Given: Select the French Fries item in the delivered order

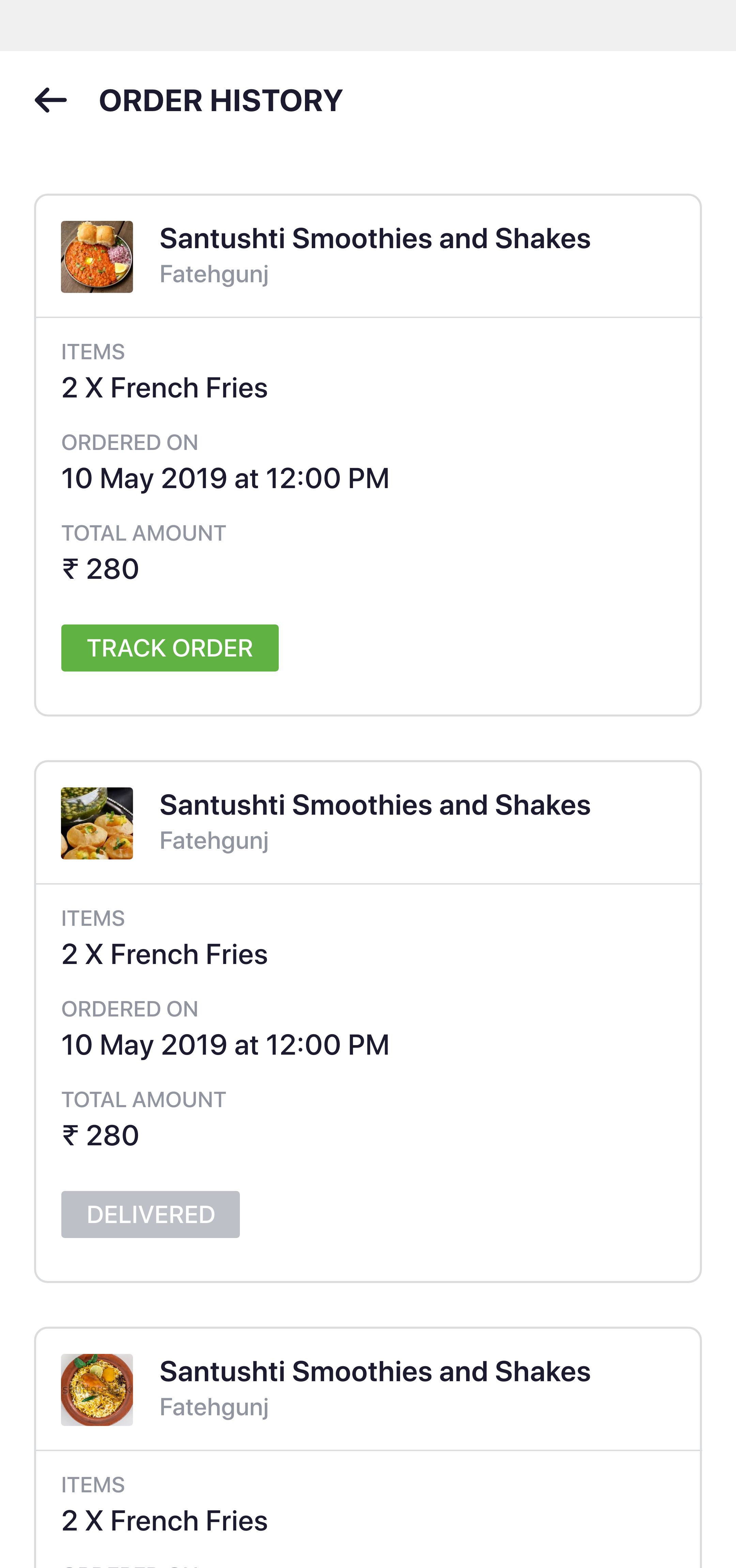Looking at the screenshot, I should click(164, 954).
